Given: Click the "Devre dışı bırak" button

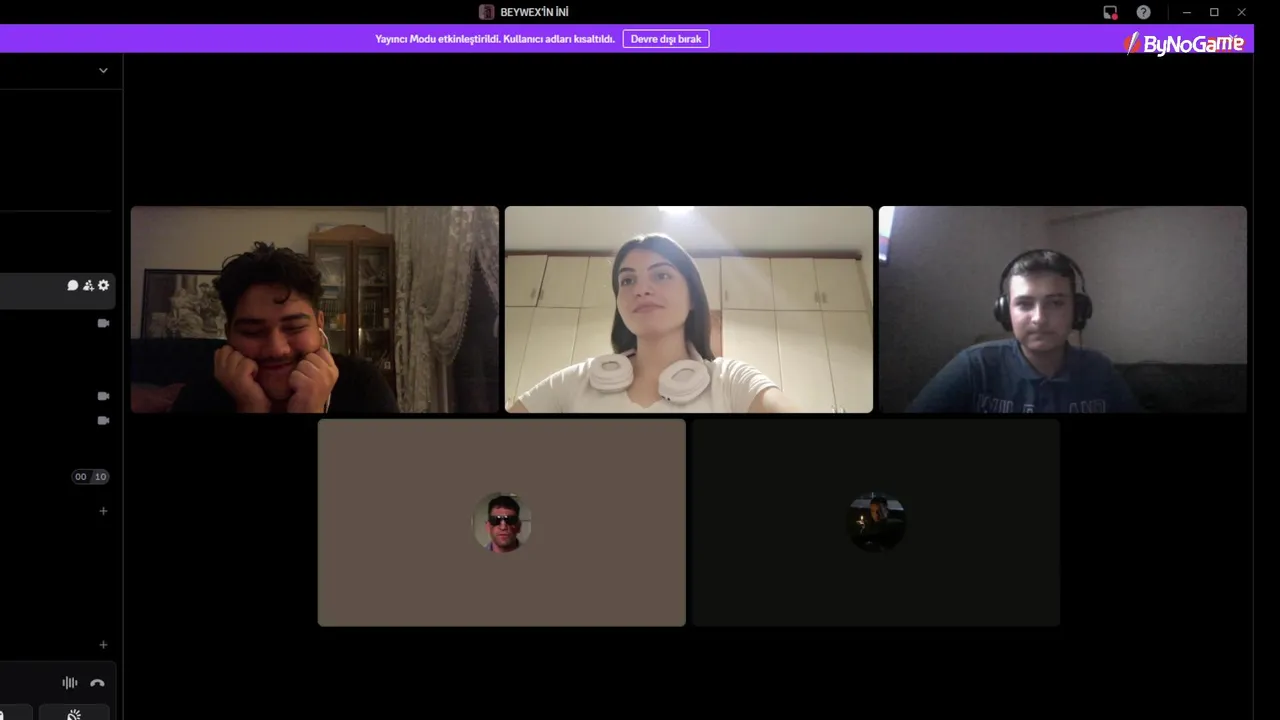Looking at the screenshot, I should click(666, 39).
